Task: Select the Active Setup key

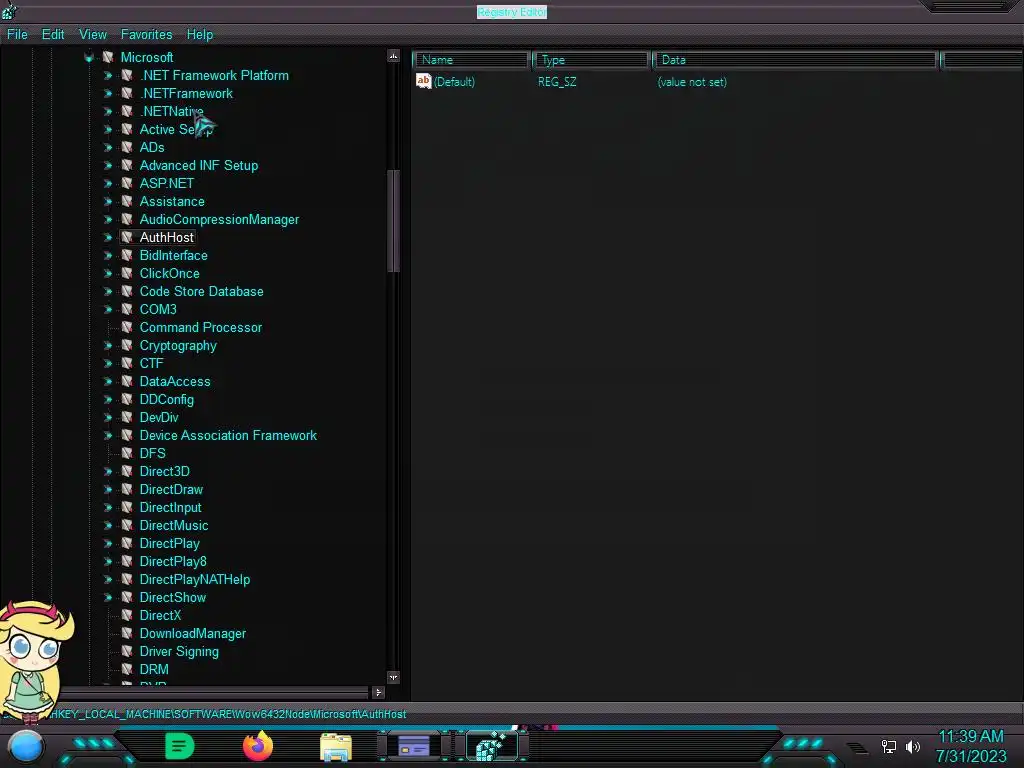Action: pos(176,129)
